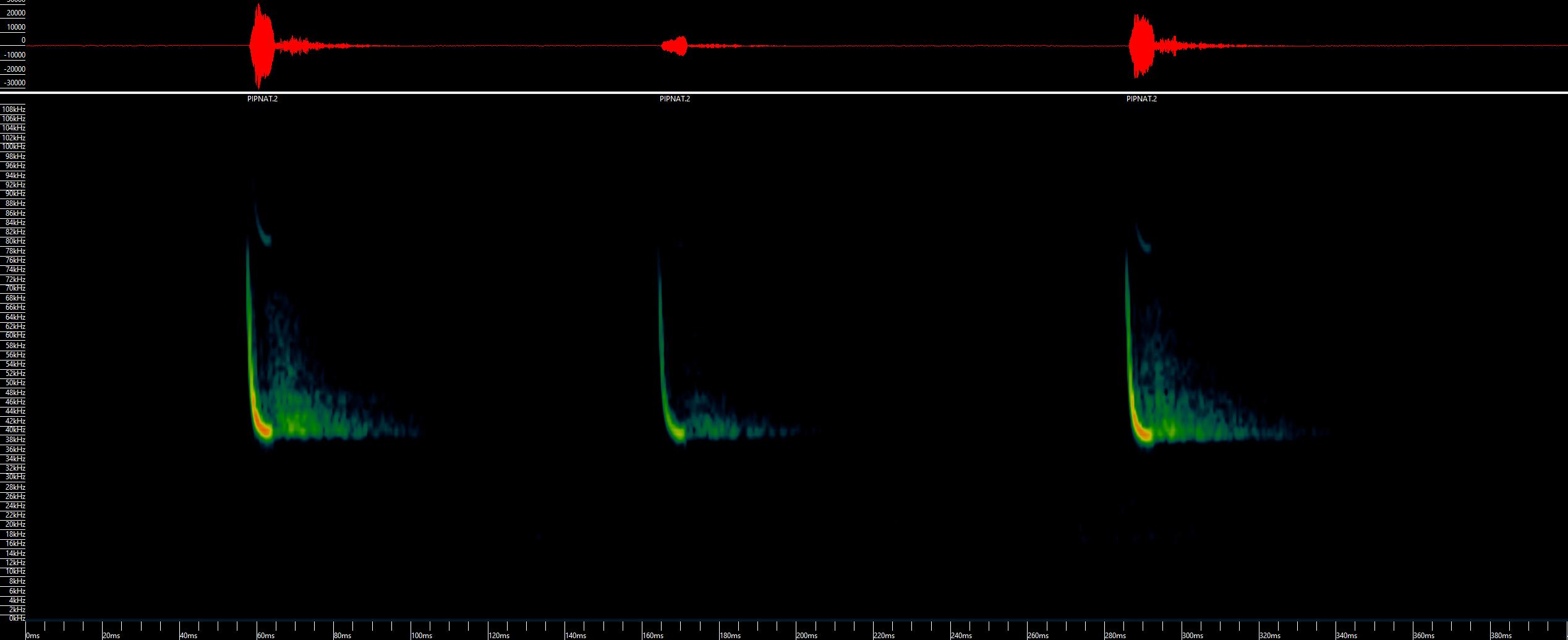Click the -30000 amplitude axis label
1568x640 pixels.
point(13,83)
